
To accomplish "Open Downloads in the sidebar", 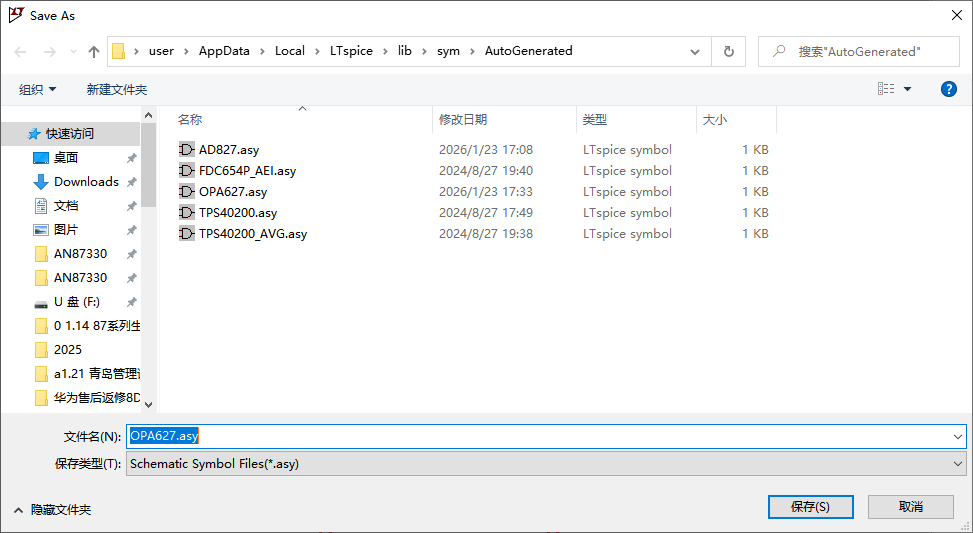I will point(86,182).
